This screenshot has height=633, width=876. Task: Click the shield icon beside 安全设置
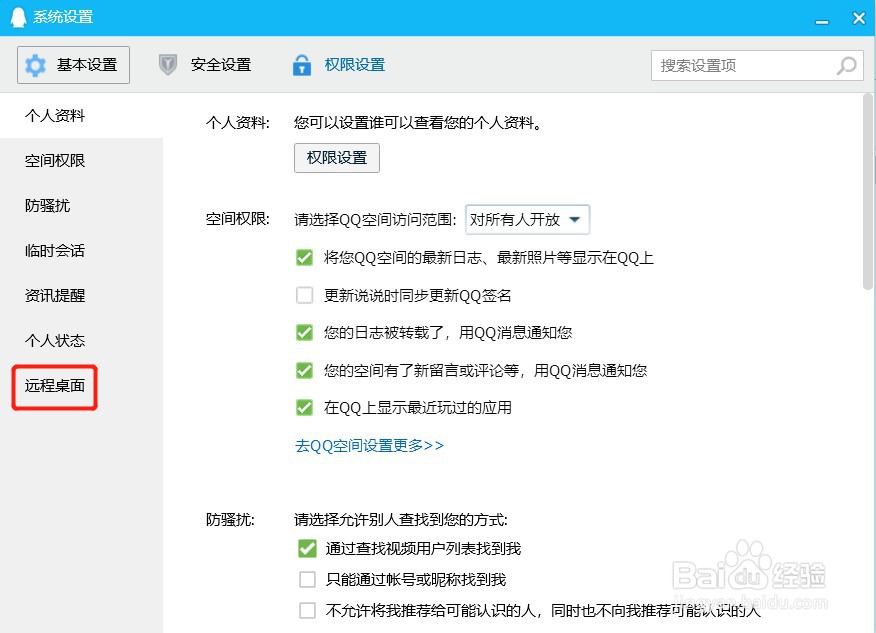(x=167, y=64)
